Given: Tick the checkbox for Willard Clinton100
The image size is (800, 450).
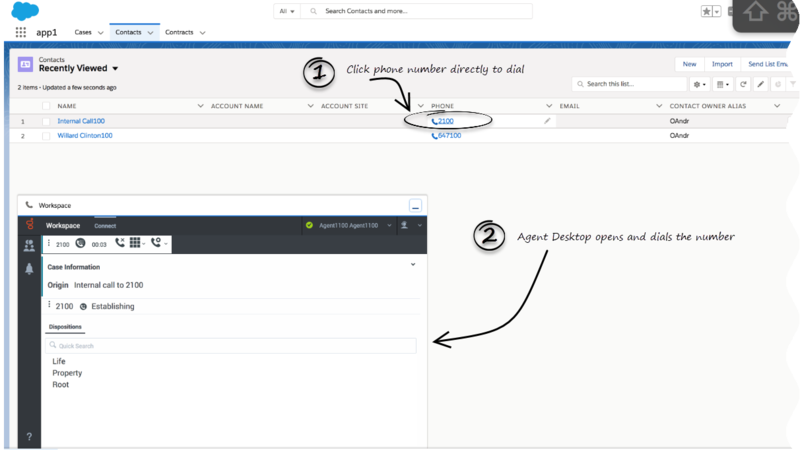Looking at the screenshot, I should (46, 135).
